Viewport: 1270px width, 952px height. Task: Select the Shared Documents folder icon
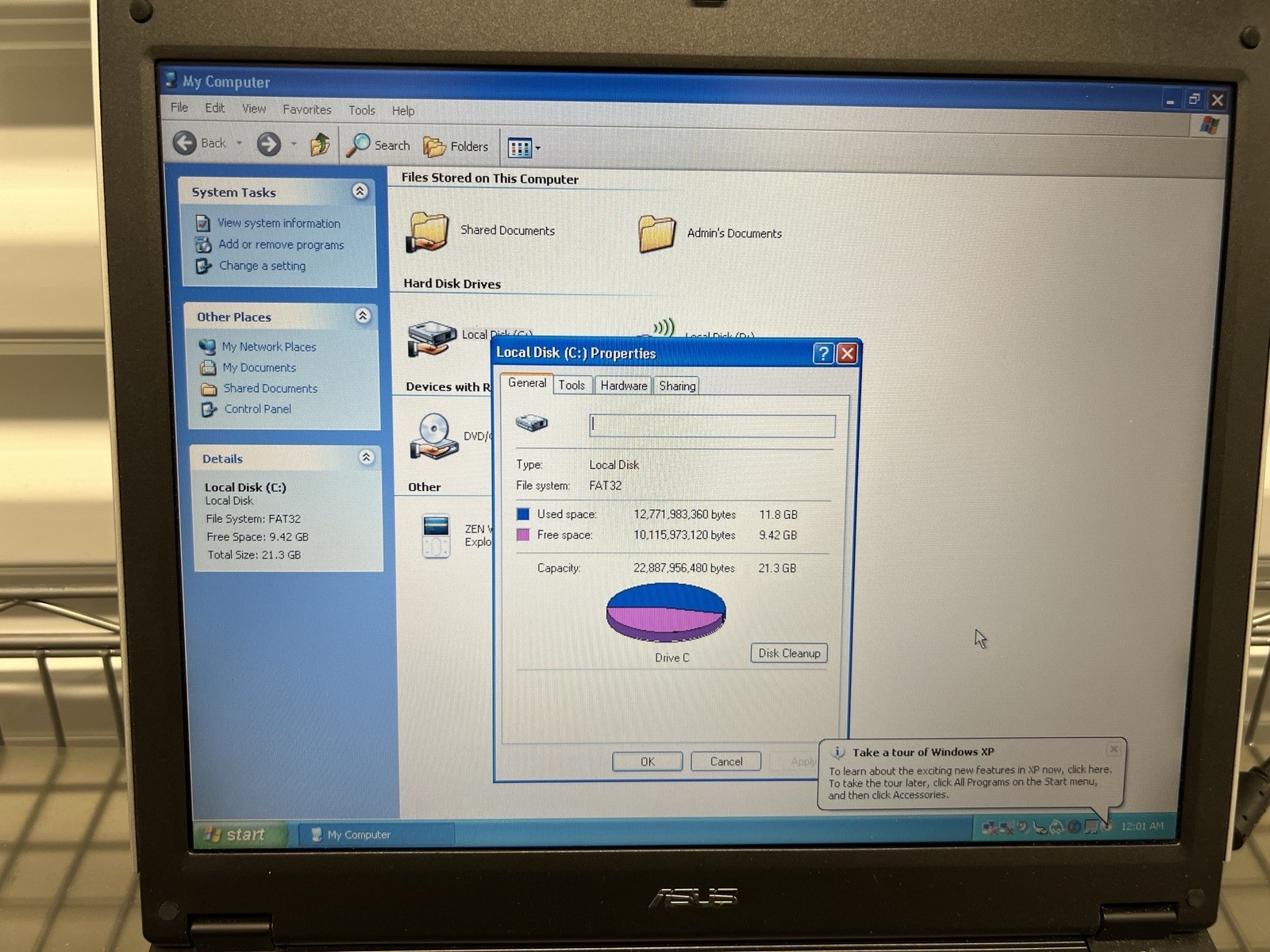pos(429,232)
